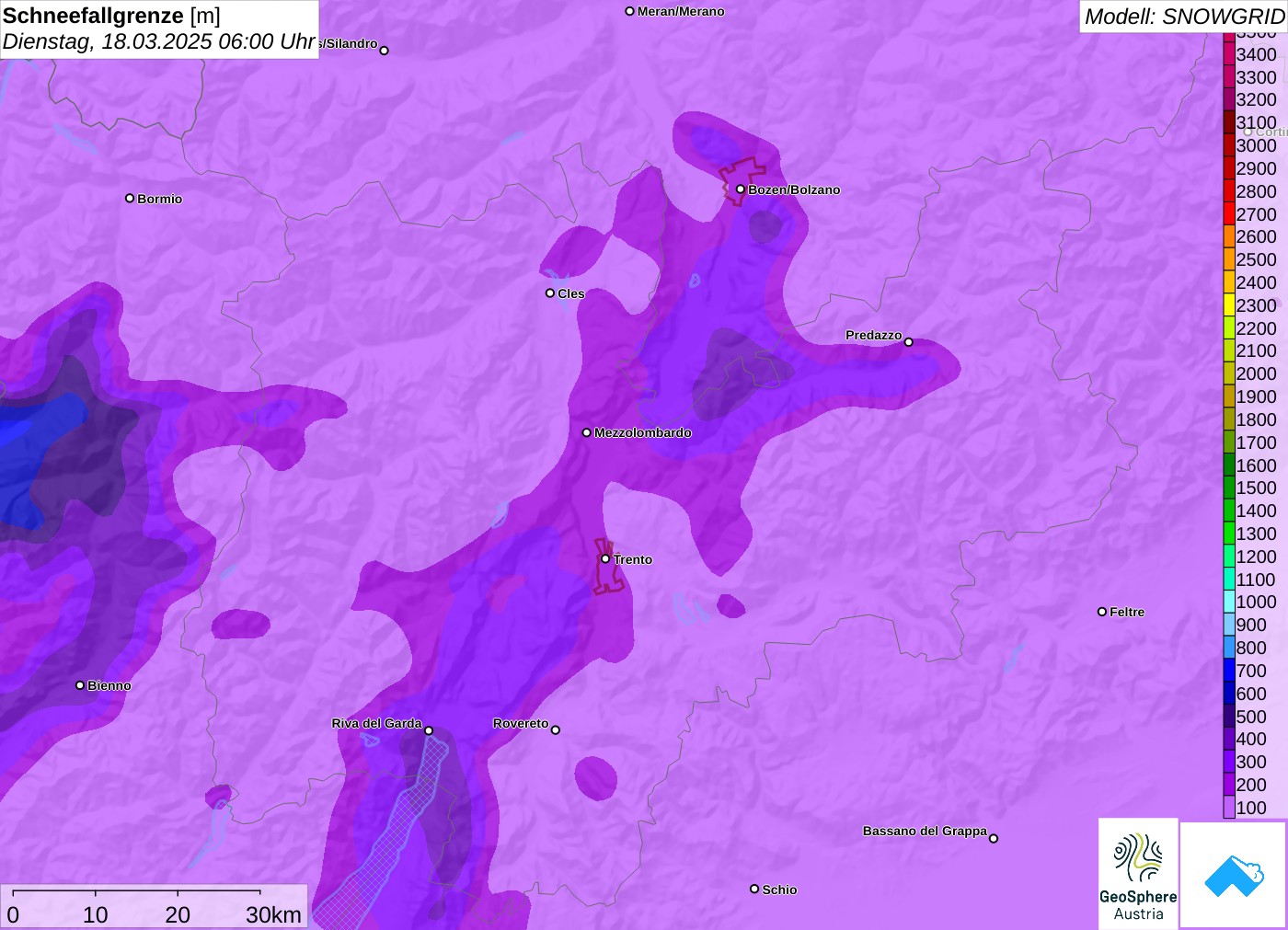Click the Rovereto map marker

click(x=556, y=730)
